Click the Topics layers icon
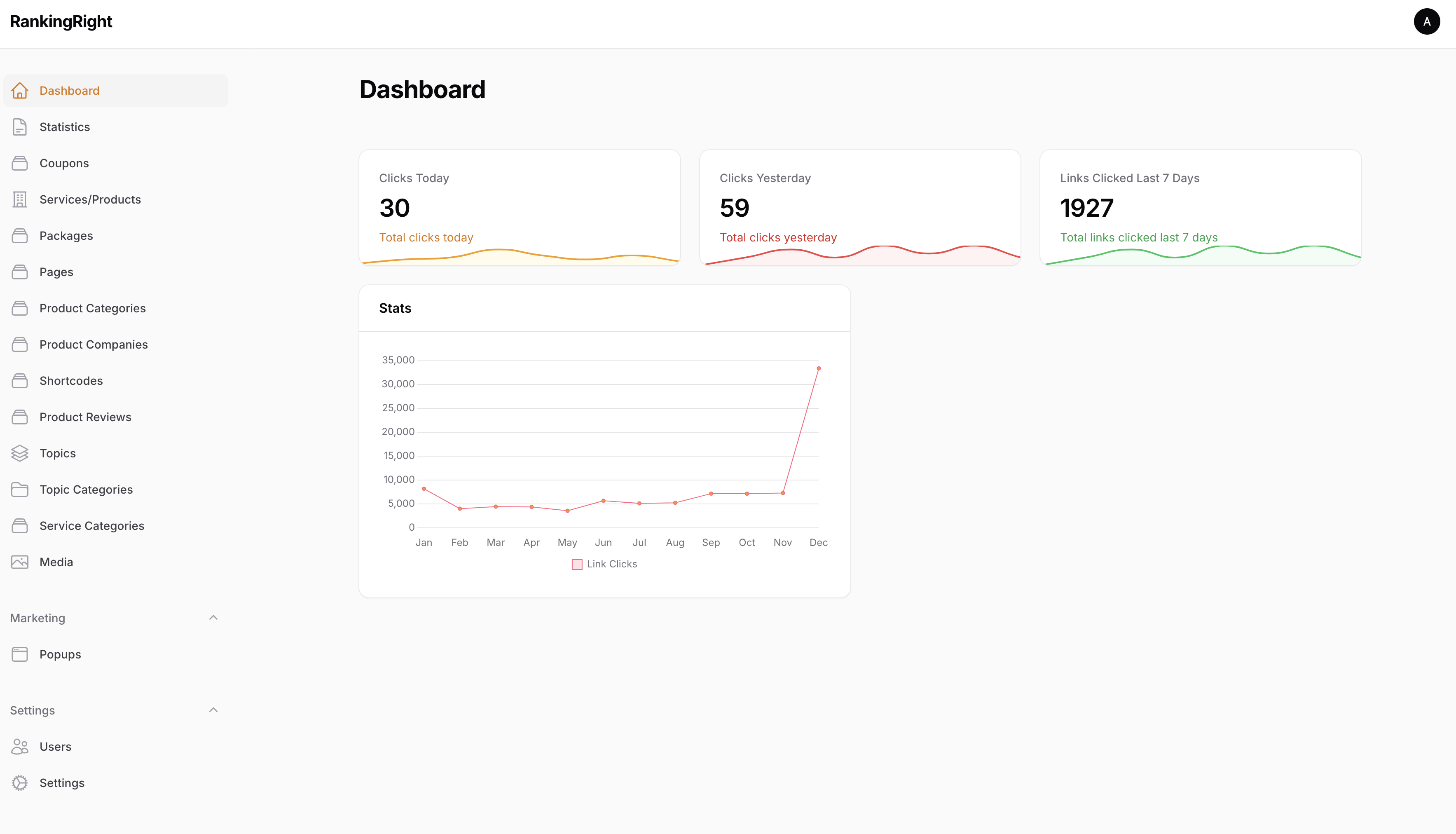 point(20,452)
